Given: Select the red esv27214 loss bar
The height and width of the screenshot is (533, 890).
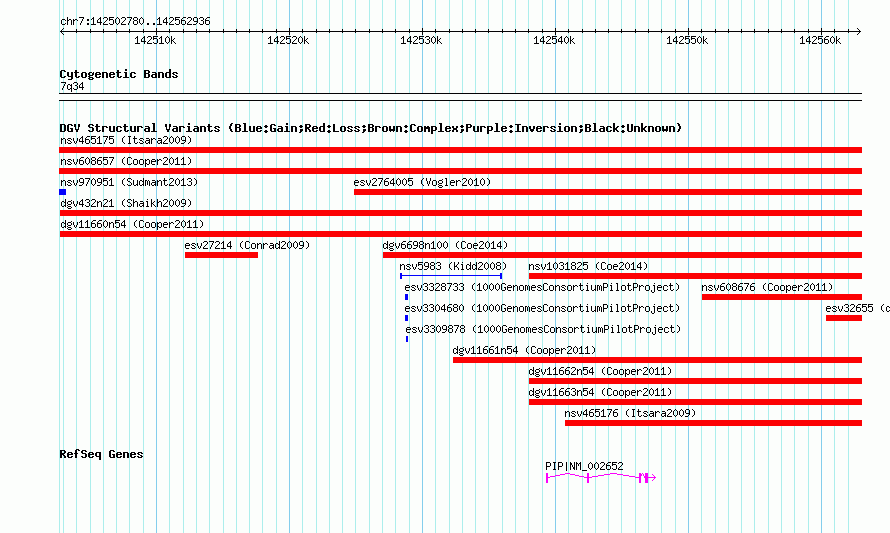Looking at the screenshot, I should click(x=221, y=255).
